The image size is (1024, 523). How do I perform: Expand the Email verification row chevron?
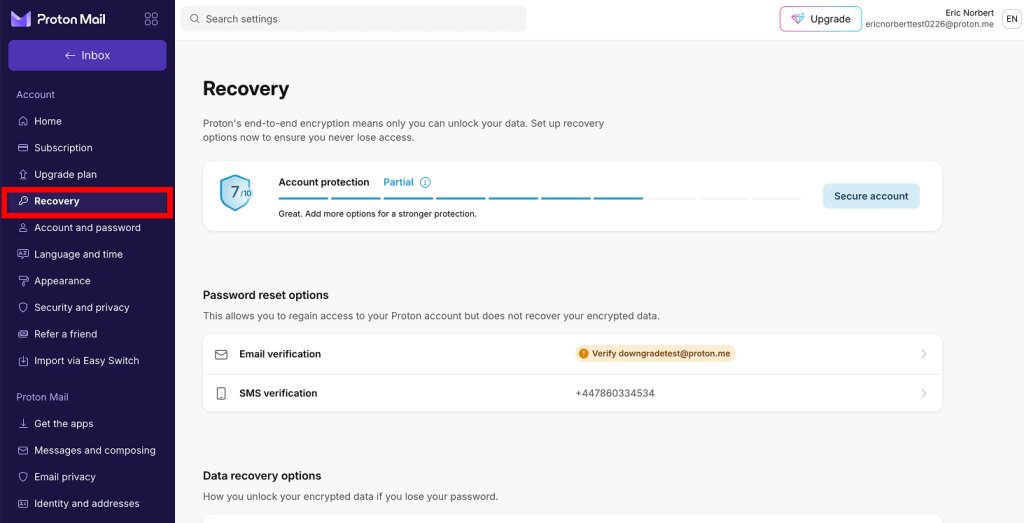[923, 354]
